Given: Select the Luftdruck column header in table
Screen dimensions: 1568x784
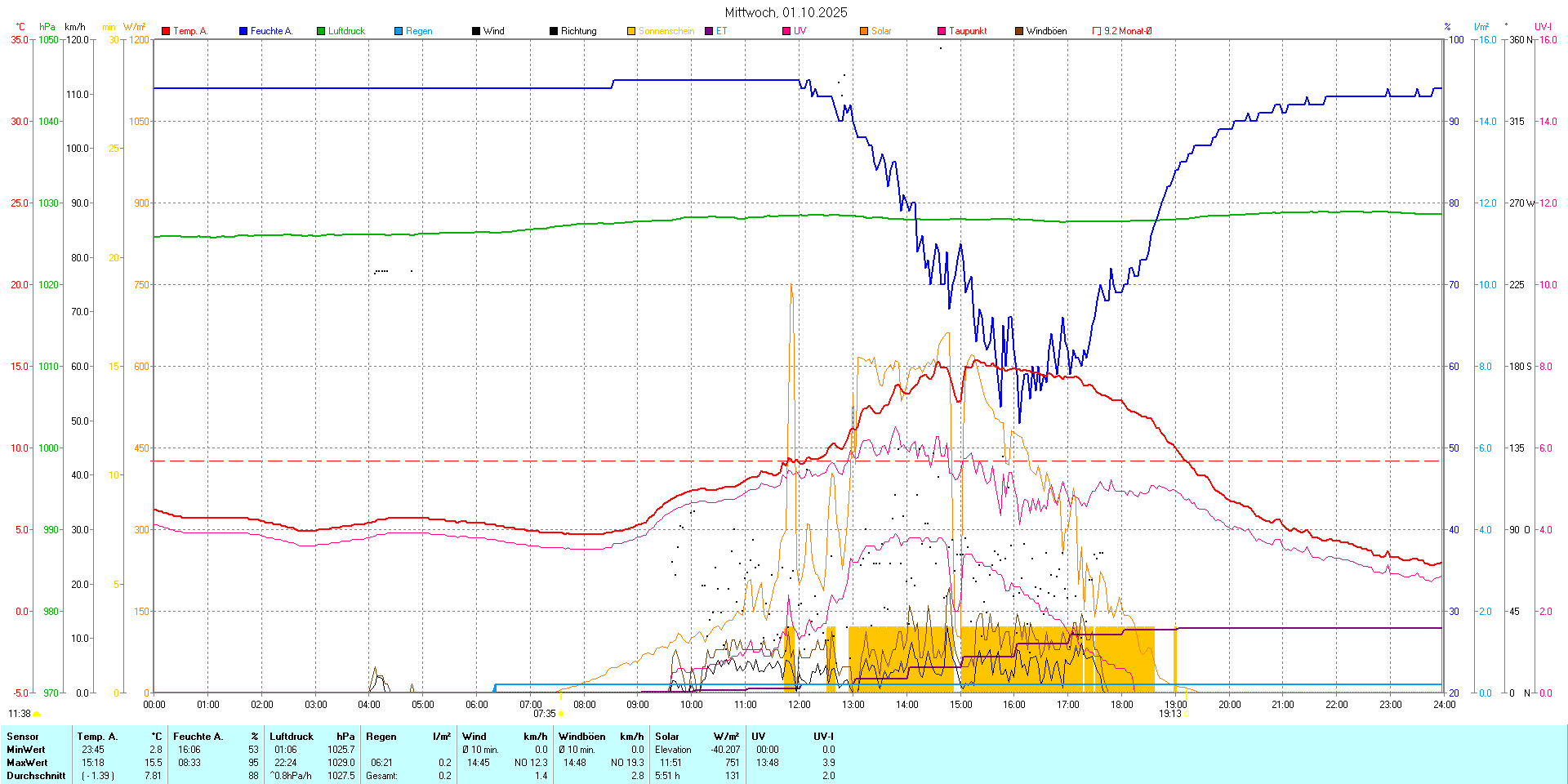Looking at the screenshot, I should coord(292,737).
